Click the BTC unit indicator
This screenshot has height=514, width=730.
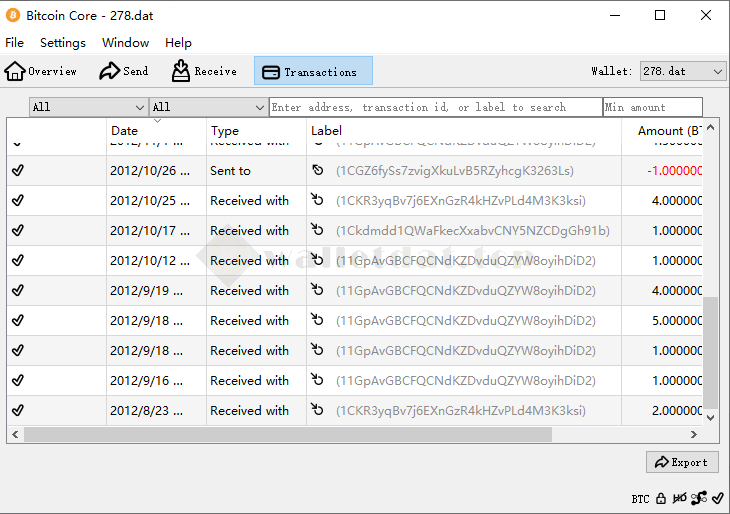pos(640,499)
